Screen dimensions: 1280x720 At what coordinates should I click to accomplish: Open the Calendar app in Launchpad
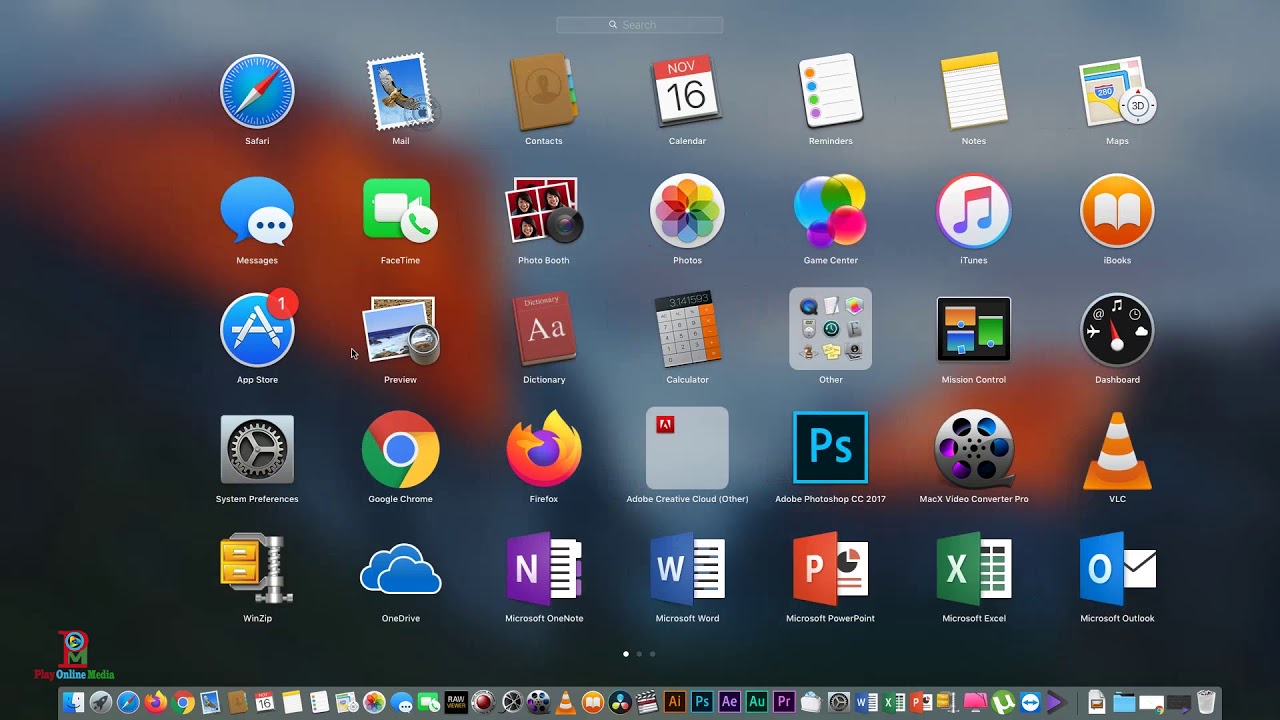(x=687, y=92)
